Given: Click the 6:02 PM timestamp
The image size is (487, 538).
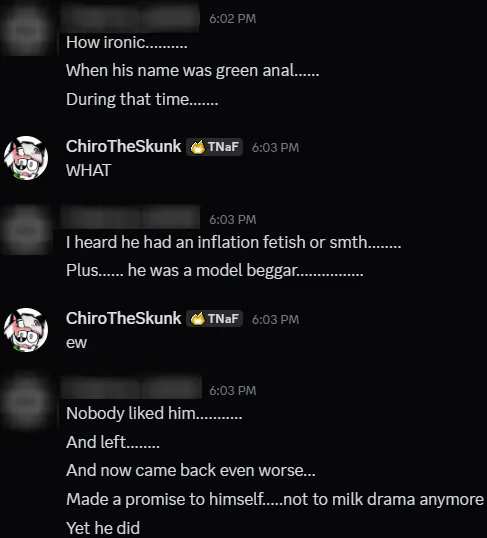Looking at the screenshot, I should click(233, 19).
